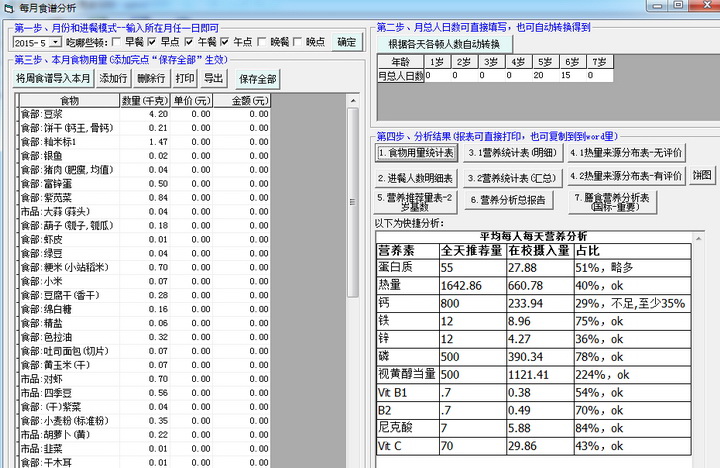Select row 食部:豆腐干(香干)
The image size is (720, 468).
click(x=145, y=295)
